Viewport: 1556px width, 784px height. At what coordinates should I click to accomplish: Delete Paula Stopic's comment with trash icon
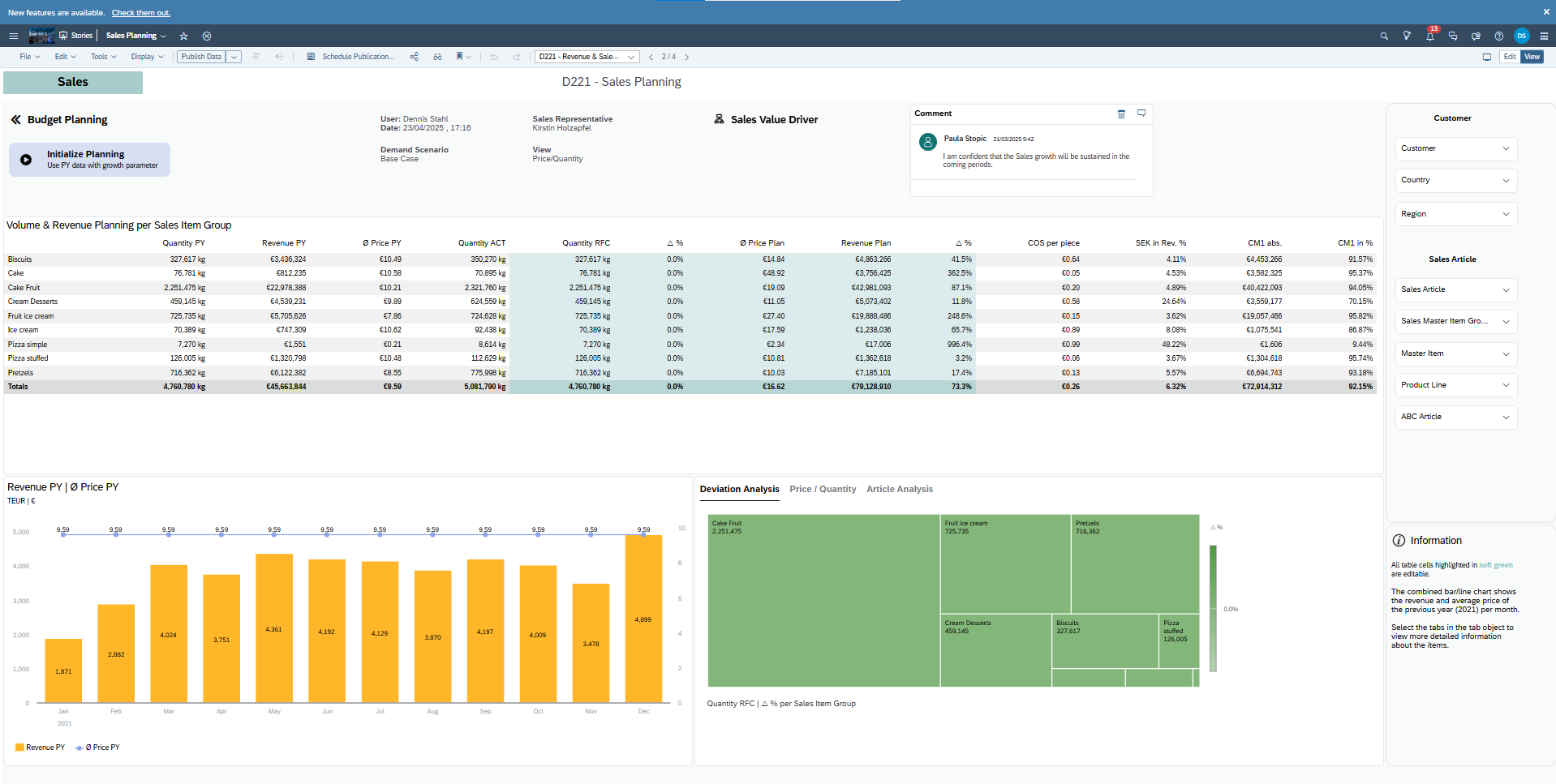1121,114
